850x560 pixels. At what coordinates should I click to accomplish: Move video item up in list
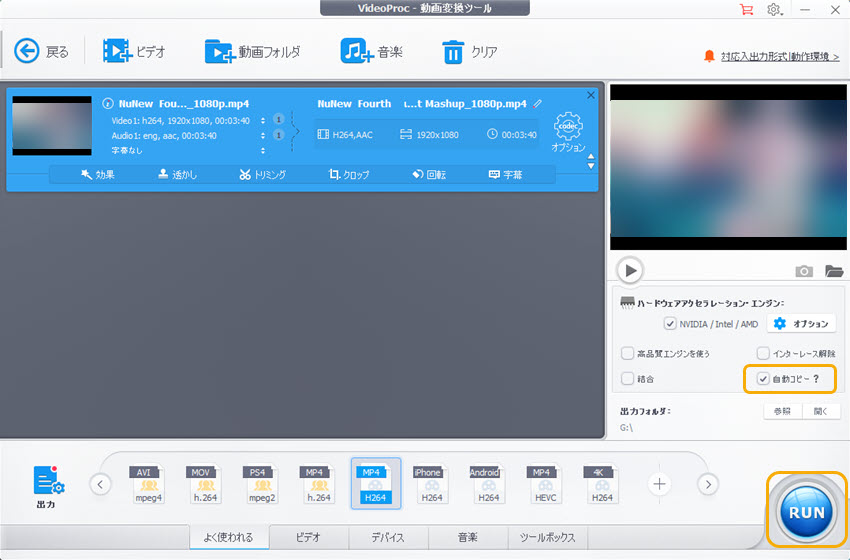(591, 157)
